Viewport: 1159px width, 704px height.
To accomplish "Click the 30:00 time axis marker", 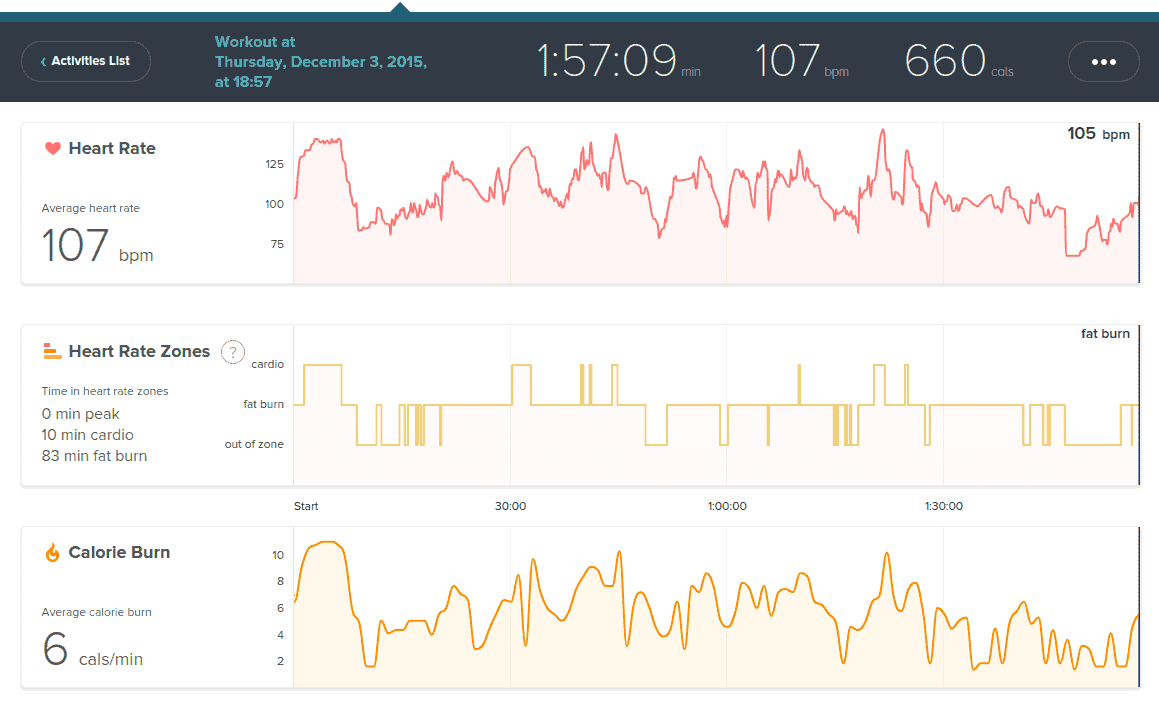I will (x=510, y=506).
